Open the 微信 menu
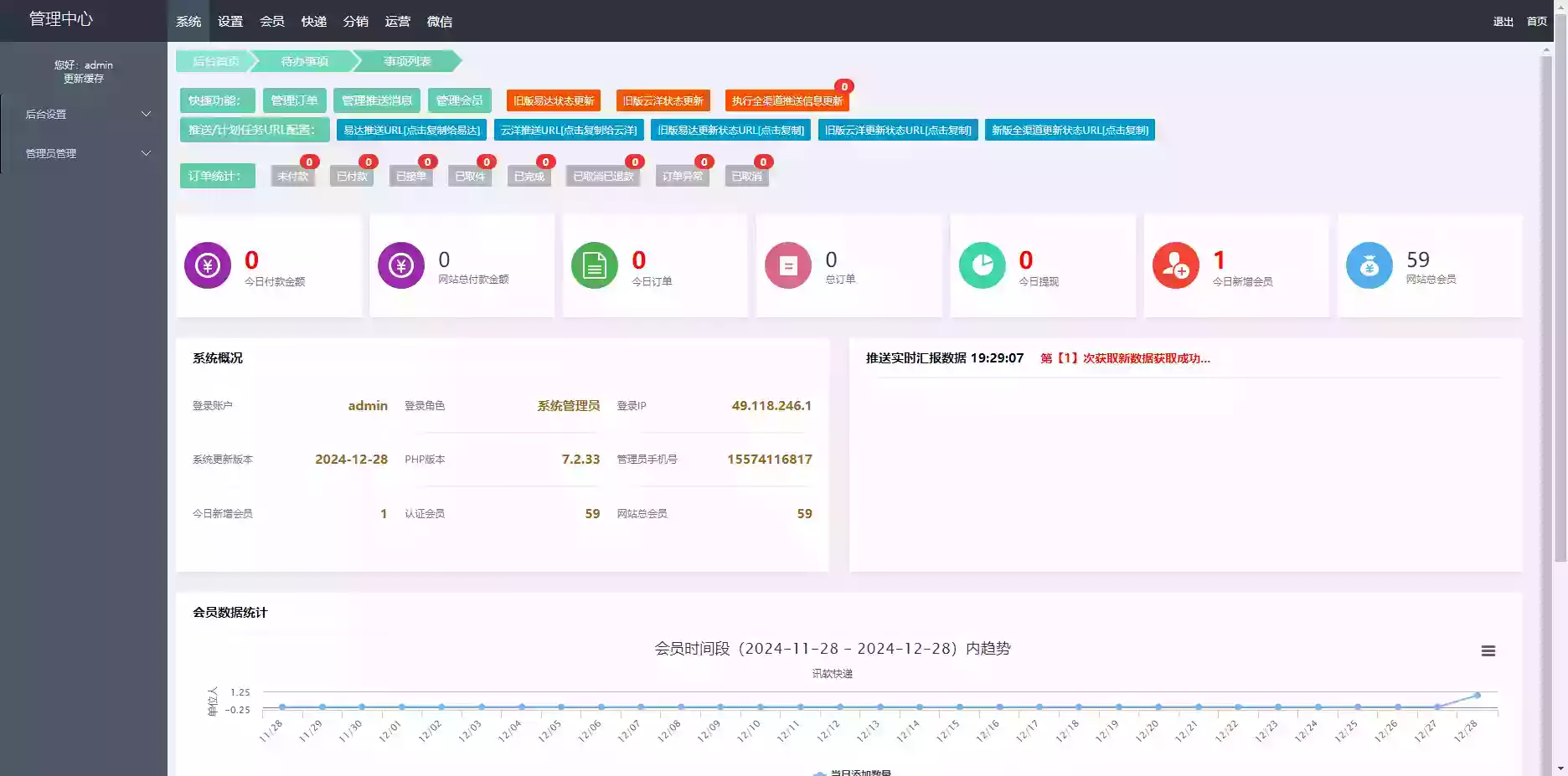The width and height of the screenshot is (1568, 776). pos(441,21)
